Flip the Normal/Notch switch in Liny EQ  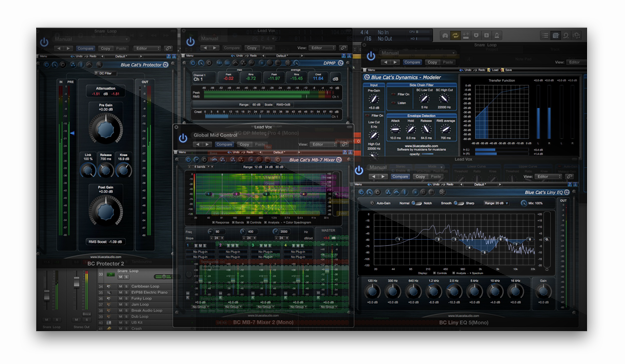click(416, 203)
